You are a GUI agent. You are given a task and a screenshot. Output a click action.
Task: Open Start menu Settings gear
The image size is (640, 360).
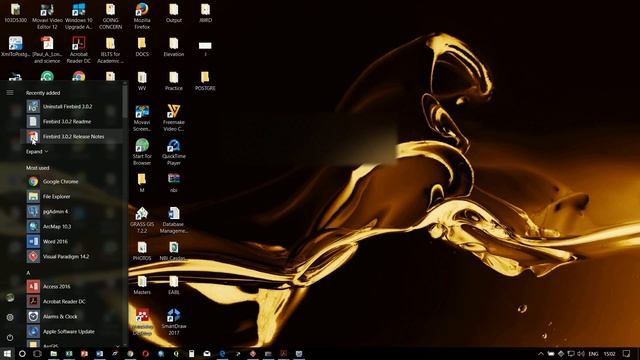click(10, 317)
